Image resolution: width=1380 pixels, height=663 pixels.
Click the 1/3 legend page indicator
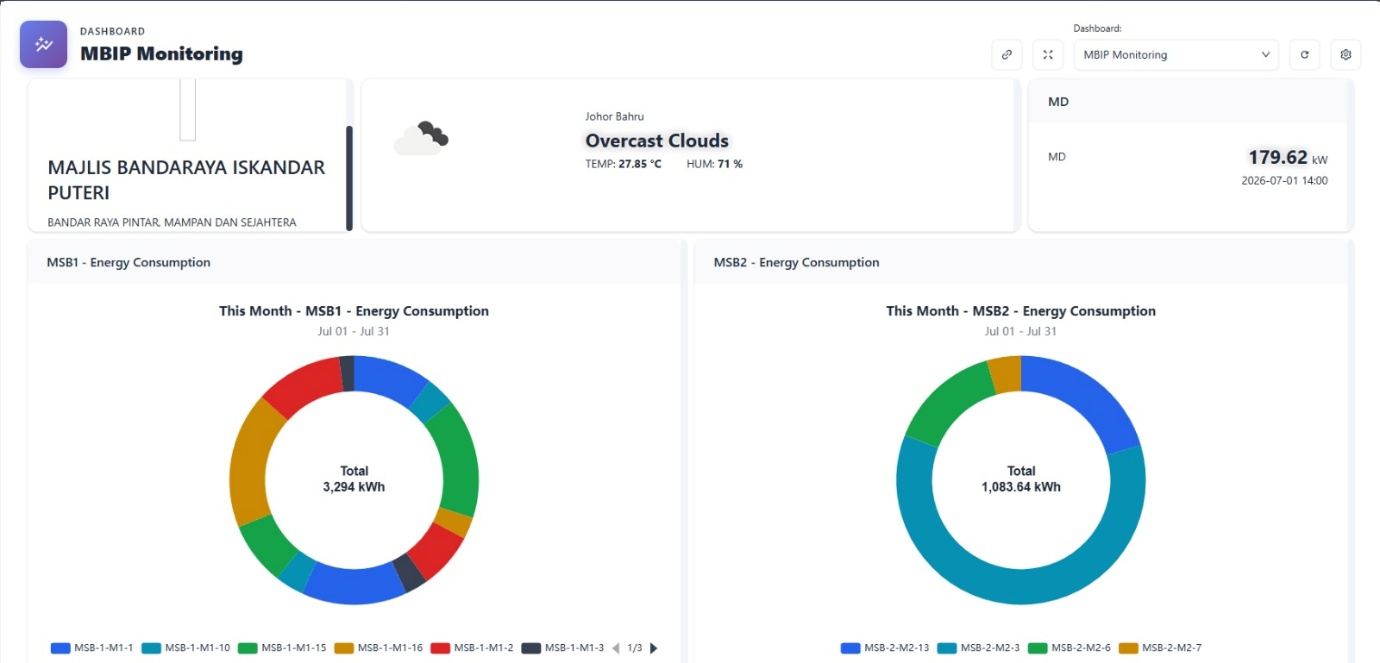pyautogui.click(x=635, y=648)
